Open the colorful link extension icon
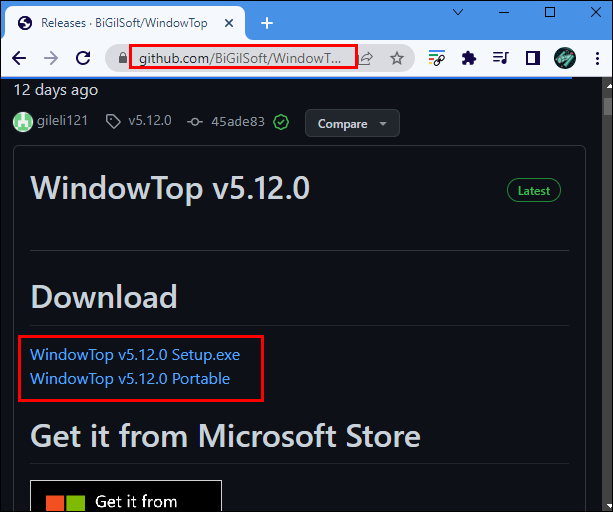The height and width of the screenshot is (512, 613). 437,58
